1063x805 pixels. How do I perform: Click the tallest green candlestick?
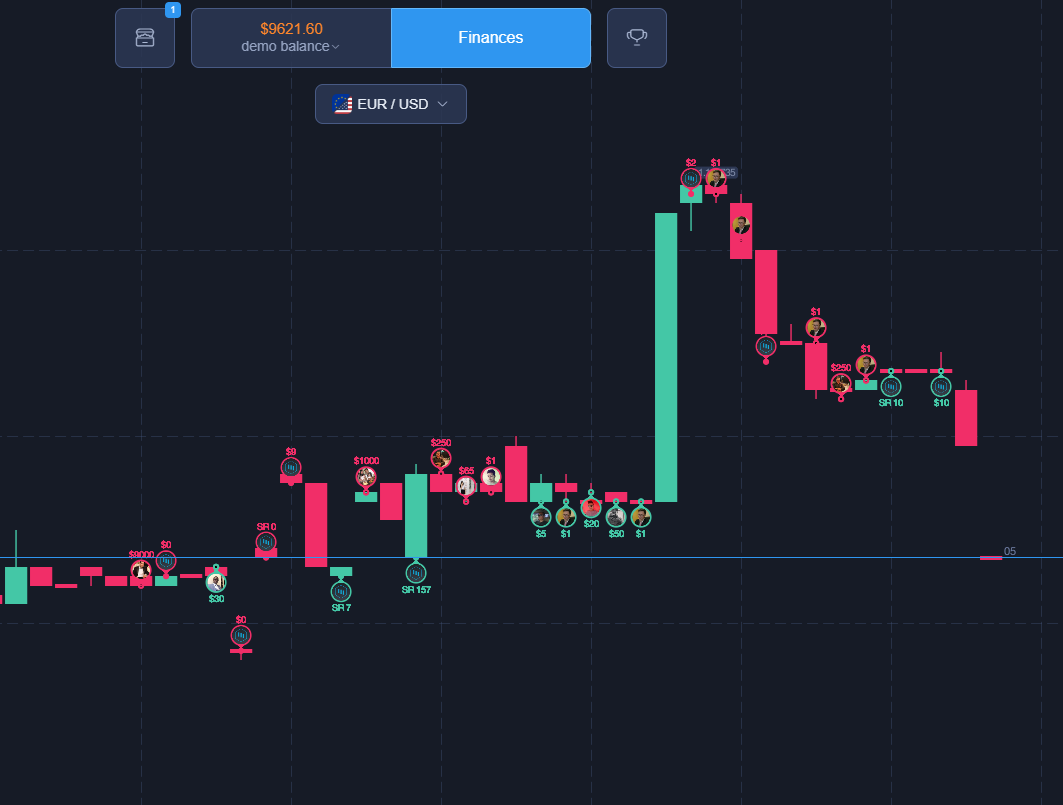click(x=666, y=356)
